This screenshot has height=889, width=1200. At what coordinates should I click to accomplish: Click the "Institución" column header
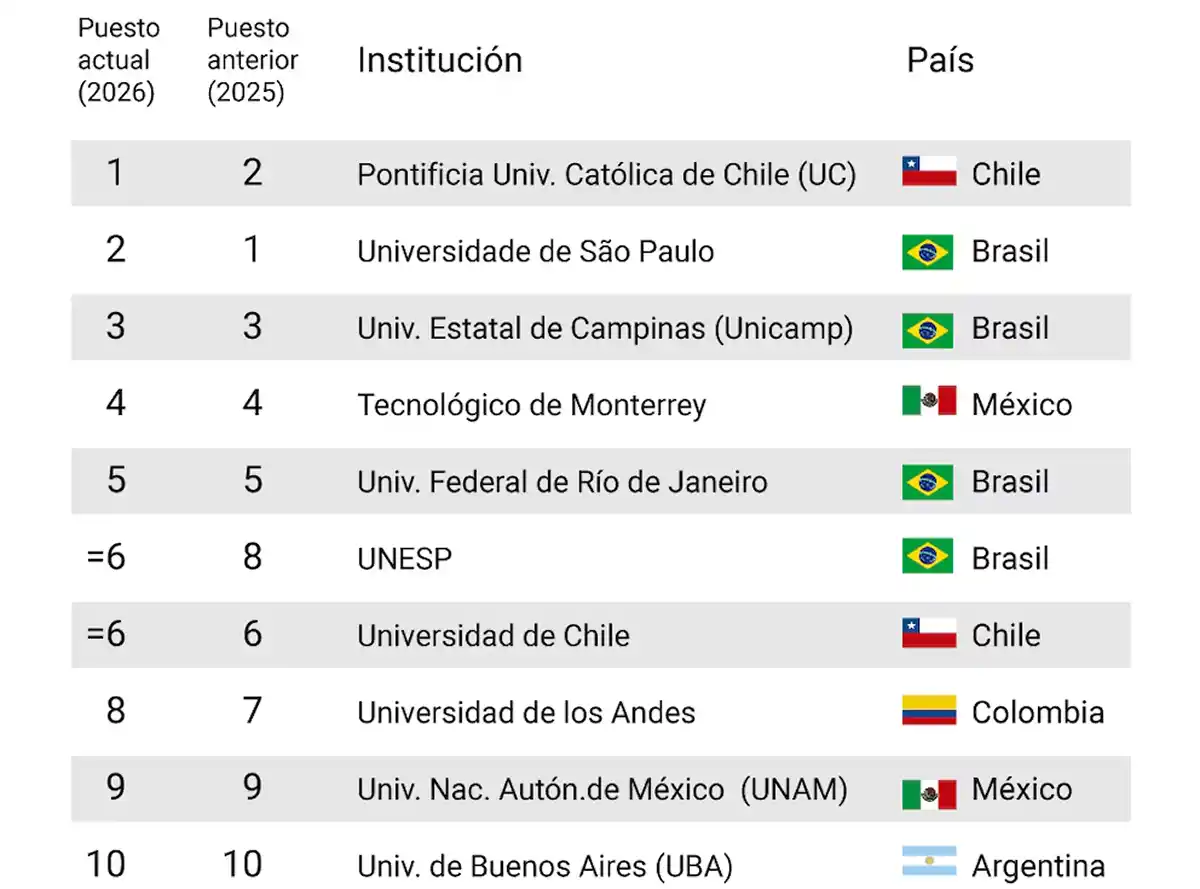[x=440, y=60]
